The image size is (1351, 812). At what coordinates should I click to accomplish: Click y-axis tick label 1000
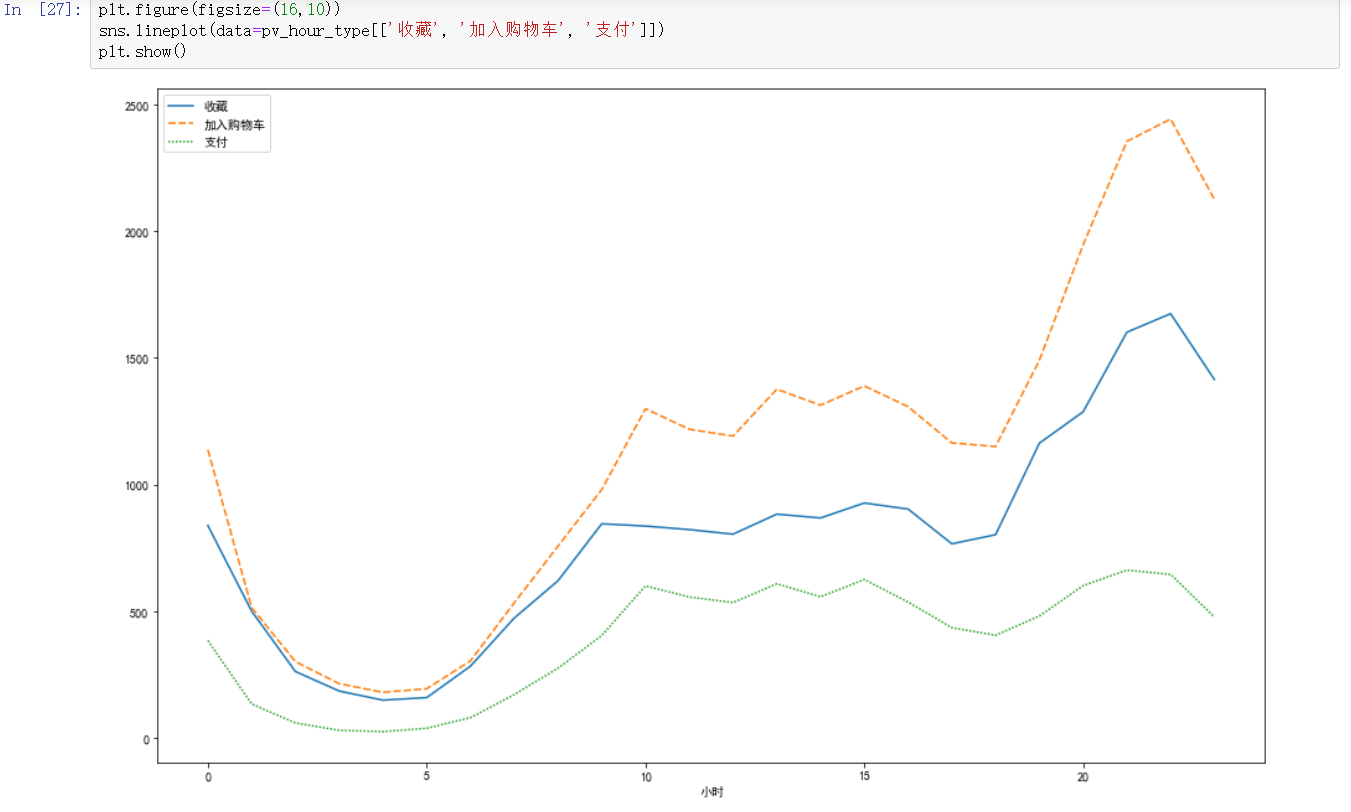(136, 486)
